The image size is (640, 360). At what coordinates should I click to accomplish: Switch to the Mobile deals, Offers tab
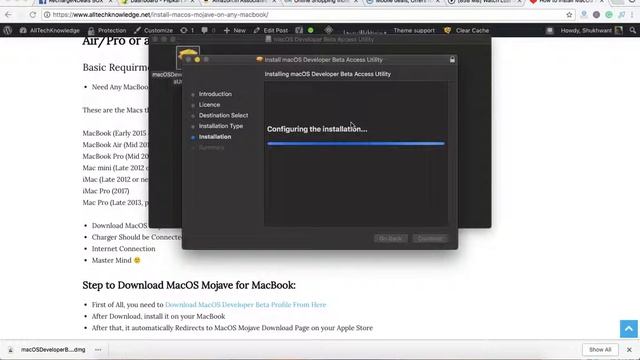coord(402,2)
